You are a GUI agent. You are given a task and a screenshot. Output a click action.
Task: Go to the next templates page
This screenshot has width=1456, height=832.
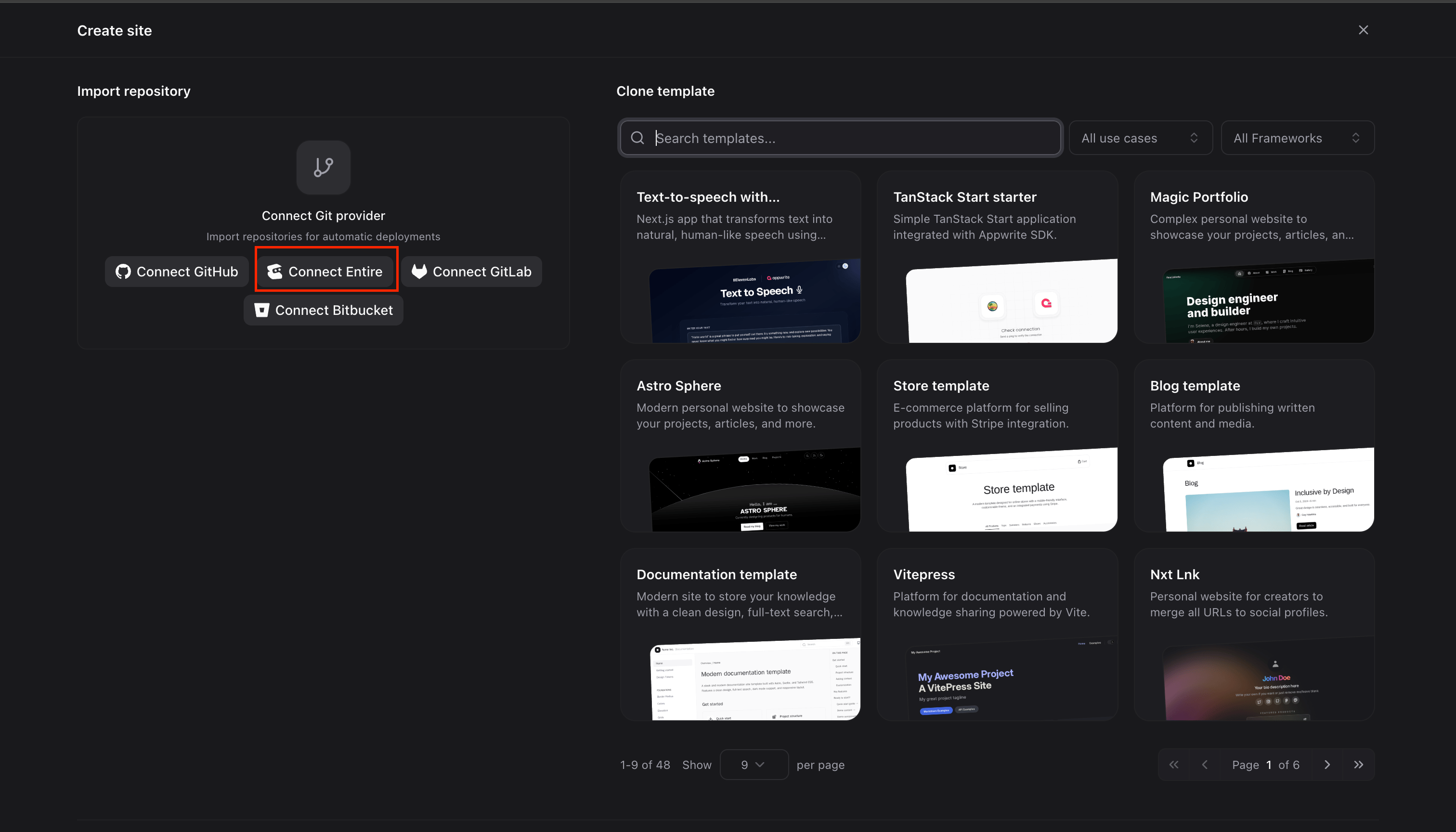[x=1327, y=765]
